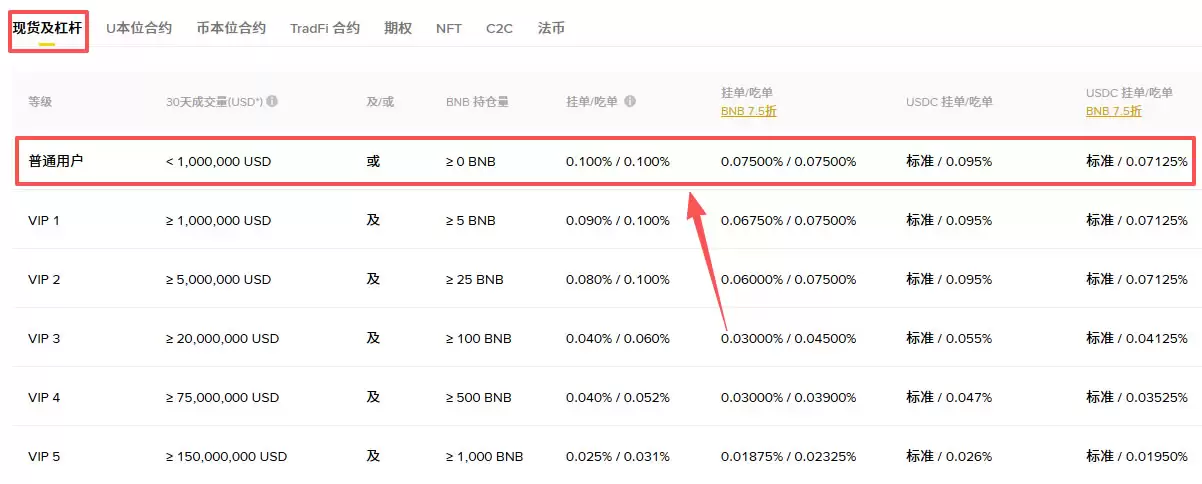1202x484 pixels.
Task: Select the C2C tab
Action: point(500,28)
